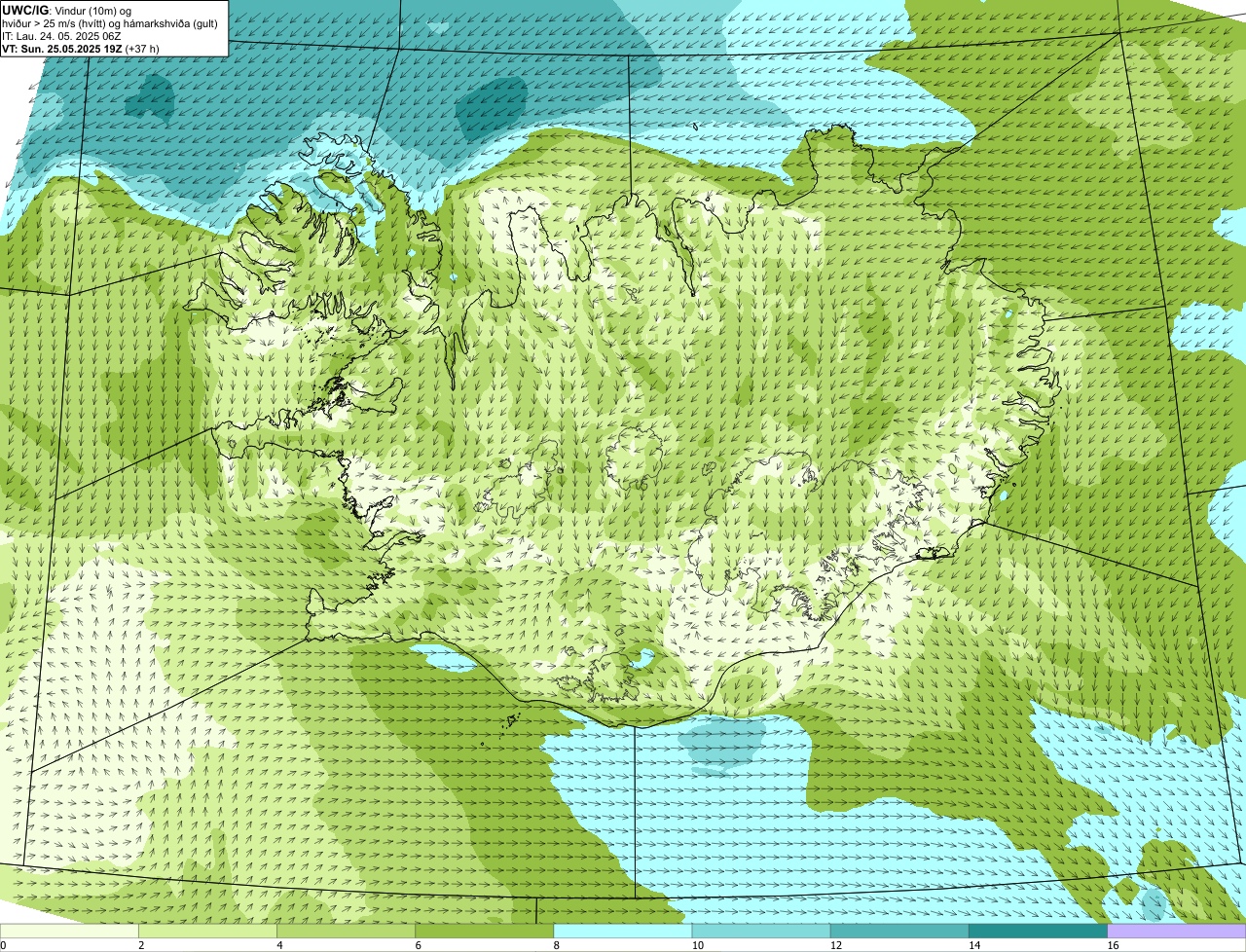This screenshot has width=1246, height=952.
Task: Click the "IT: Lau. 24. 05. 2025 06Z" line
Action: click(61, 36)
